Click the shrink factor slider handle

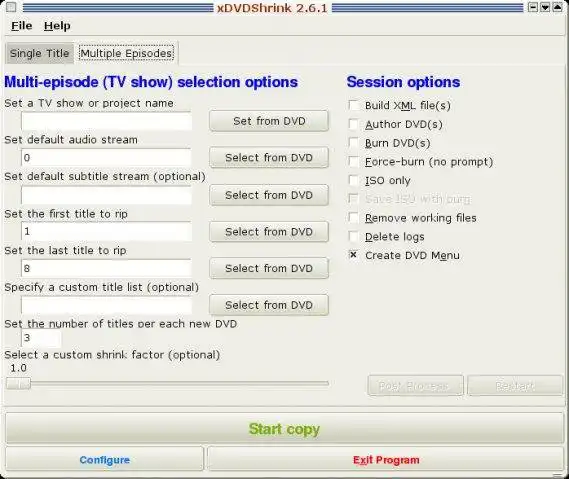[18, 384]
